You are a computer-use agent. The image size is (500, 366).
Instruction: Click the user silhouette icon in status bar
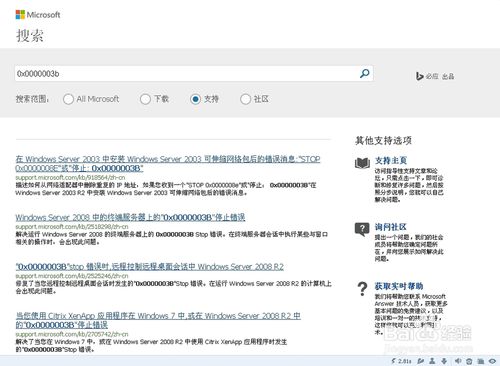[432, 361]
